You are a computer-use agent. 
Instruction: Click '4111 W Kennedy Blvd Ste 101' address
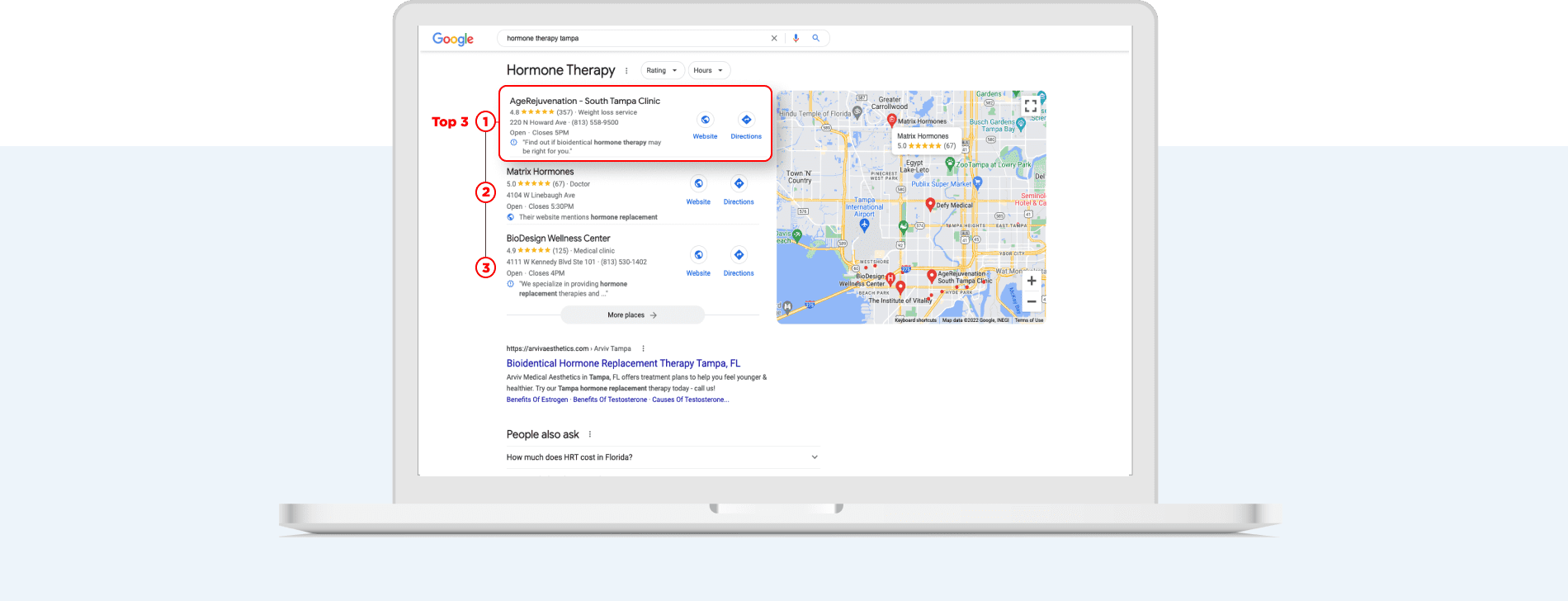tap(550, 263)
